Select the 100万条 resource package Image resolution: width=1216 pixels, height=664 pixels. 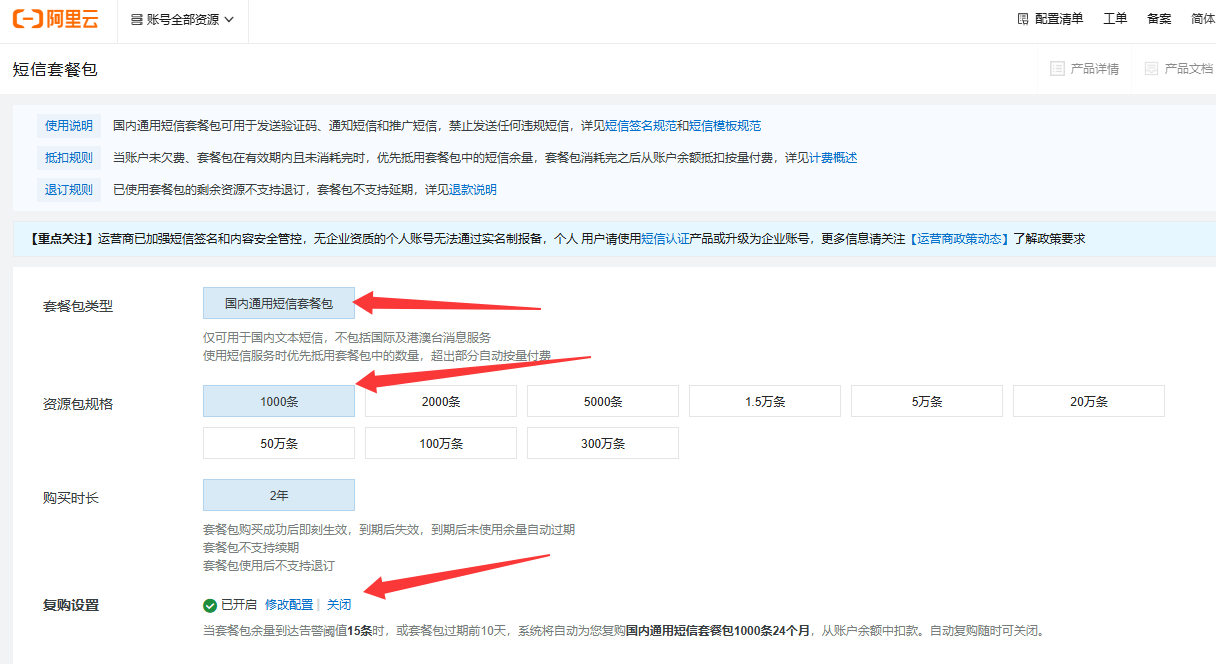441,443
